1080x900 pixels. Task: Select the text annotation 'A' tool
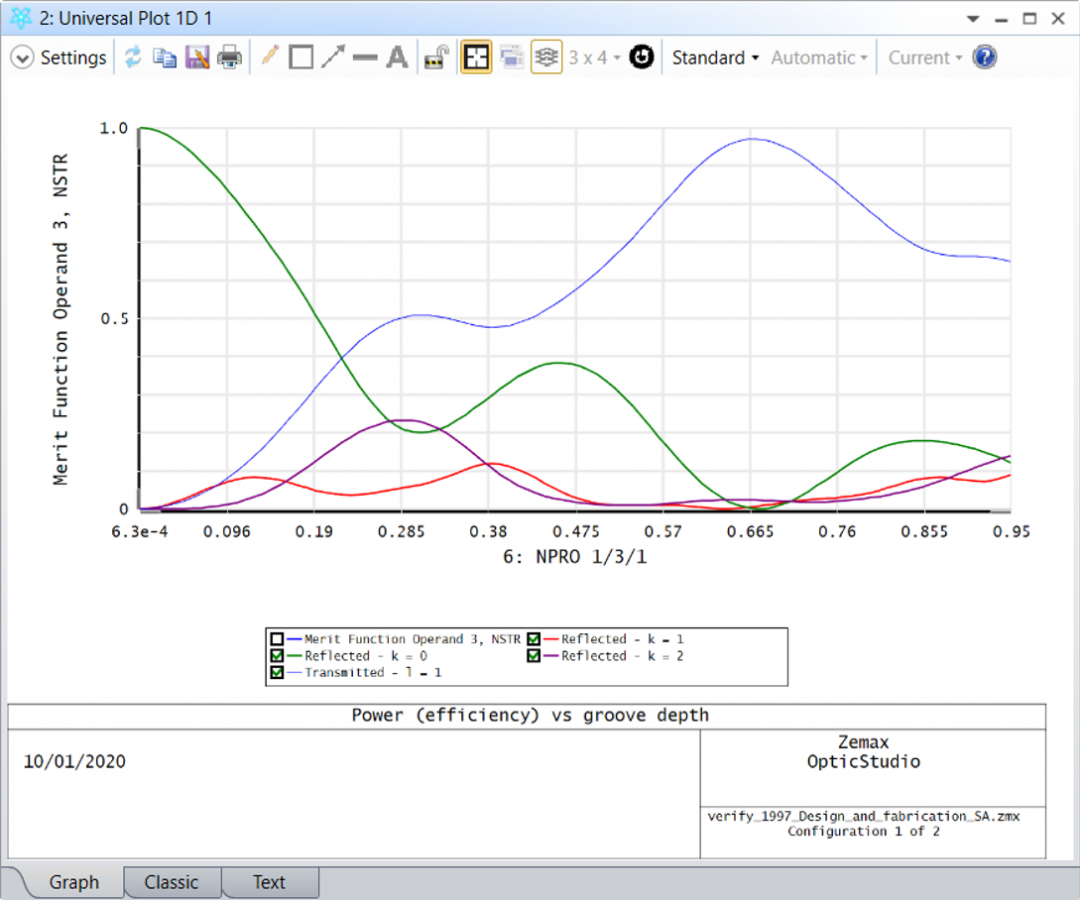(x=397, y=58)
